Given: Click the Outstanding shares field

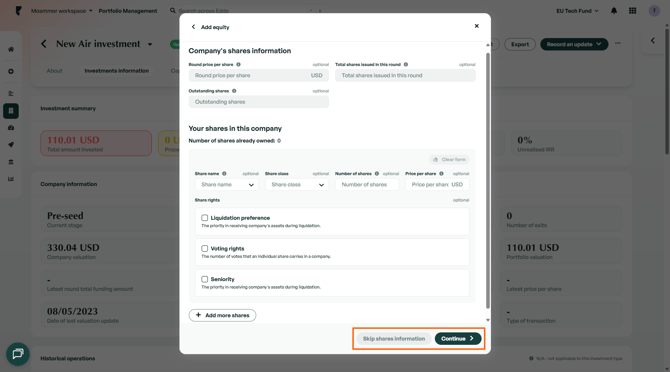Looking at the screenshot, I should [259, 102].
